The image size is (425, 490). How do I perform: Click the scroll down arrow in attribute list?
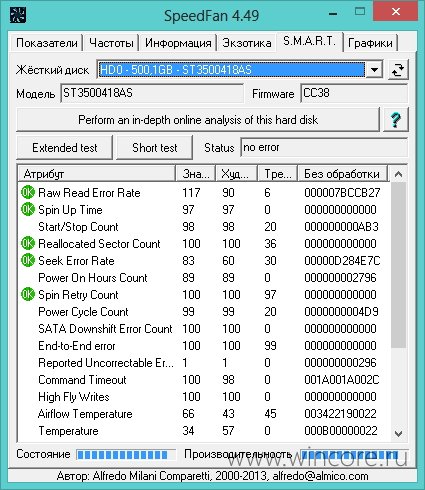click(398, 433)
